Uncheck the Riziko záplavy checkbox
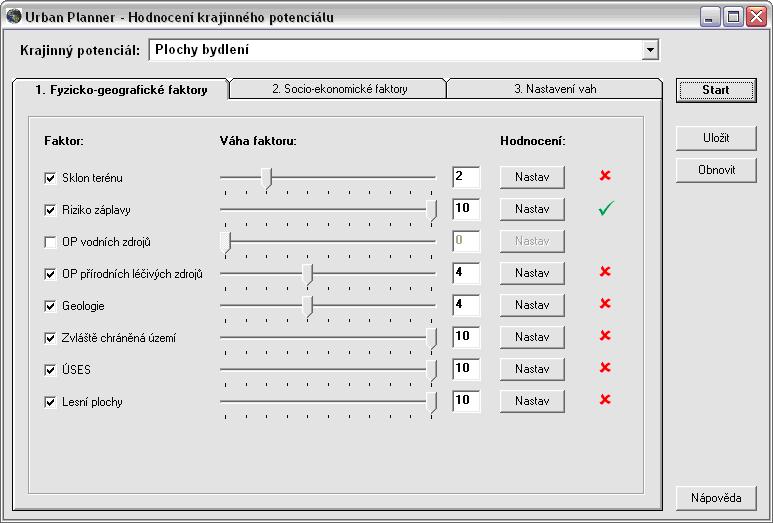 coord(50,210)
